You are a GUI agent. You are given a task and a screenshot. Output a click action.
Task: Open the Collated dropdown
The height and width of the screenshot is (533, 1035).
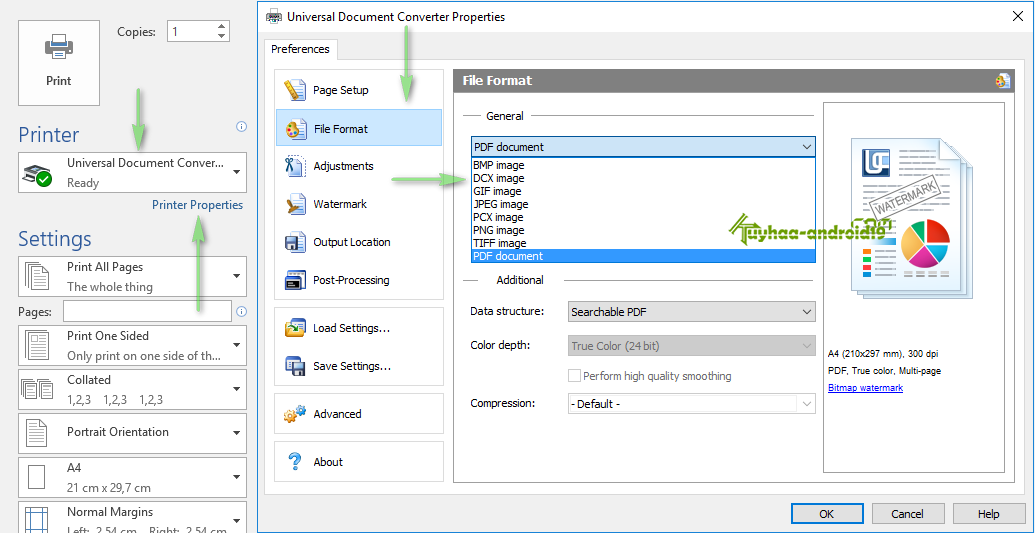(x=133, y=389)
